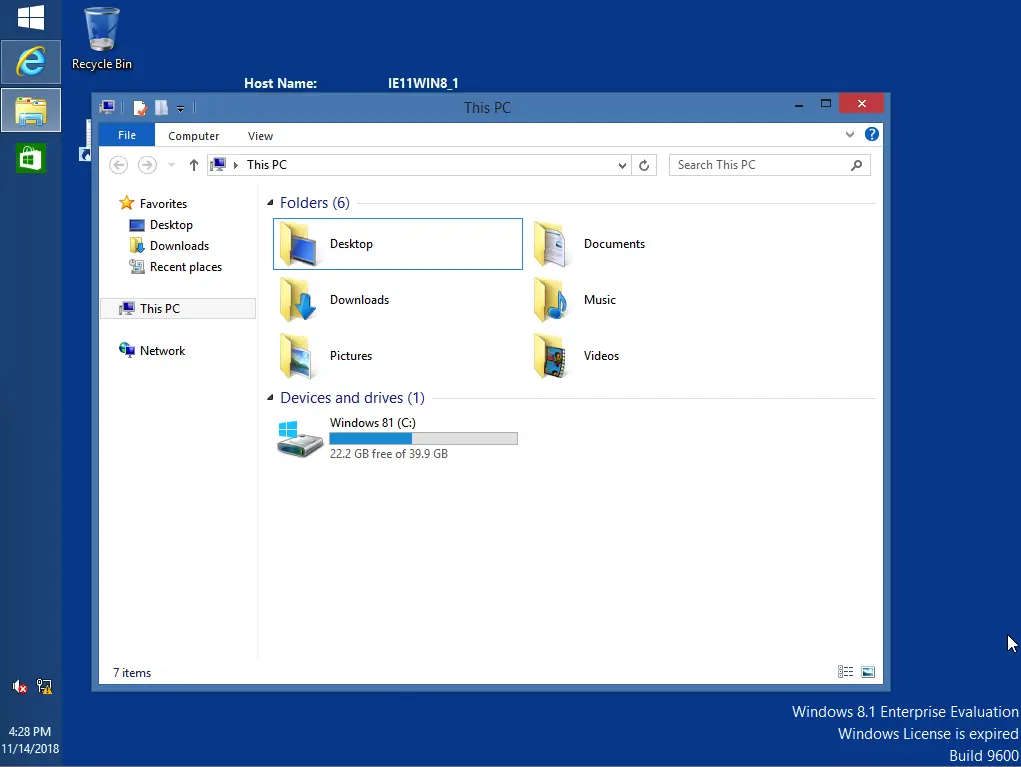Click the Properties icon in quick access toolbar
The height and width of the screenshot is (767, 1021).
(x=139, y=107)
